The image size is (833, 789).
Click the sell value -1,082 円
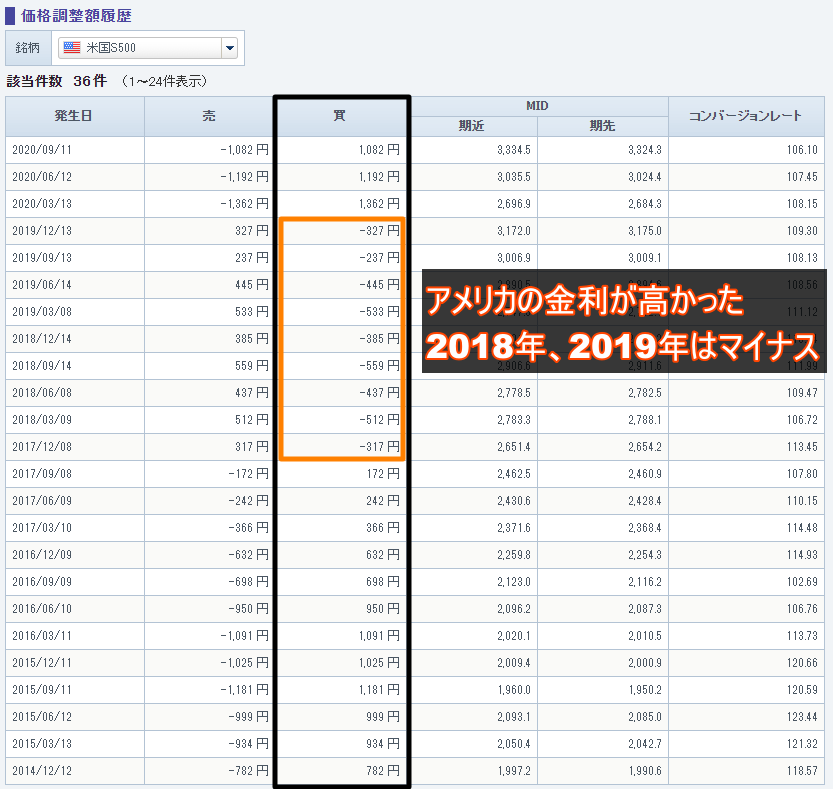(244, 150)
